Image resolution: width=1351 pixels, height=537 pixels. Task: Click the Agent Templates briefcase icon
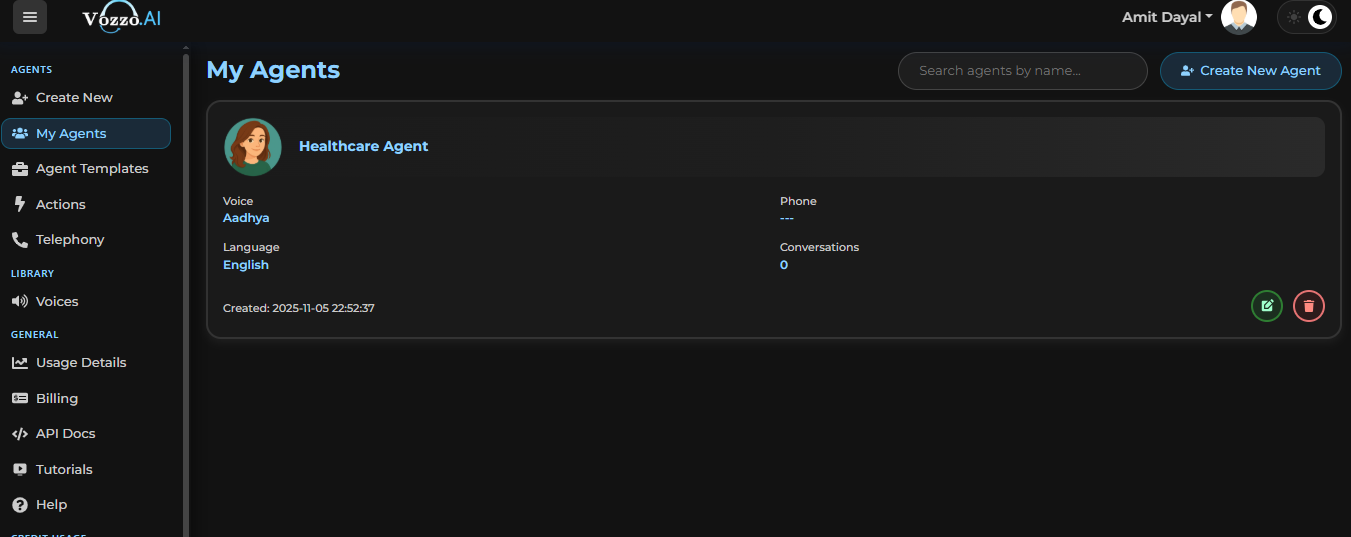[20, 169]
